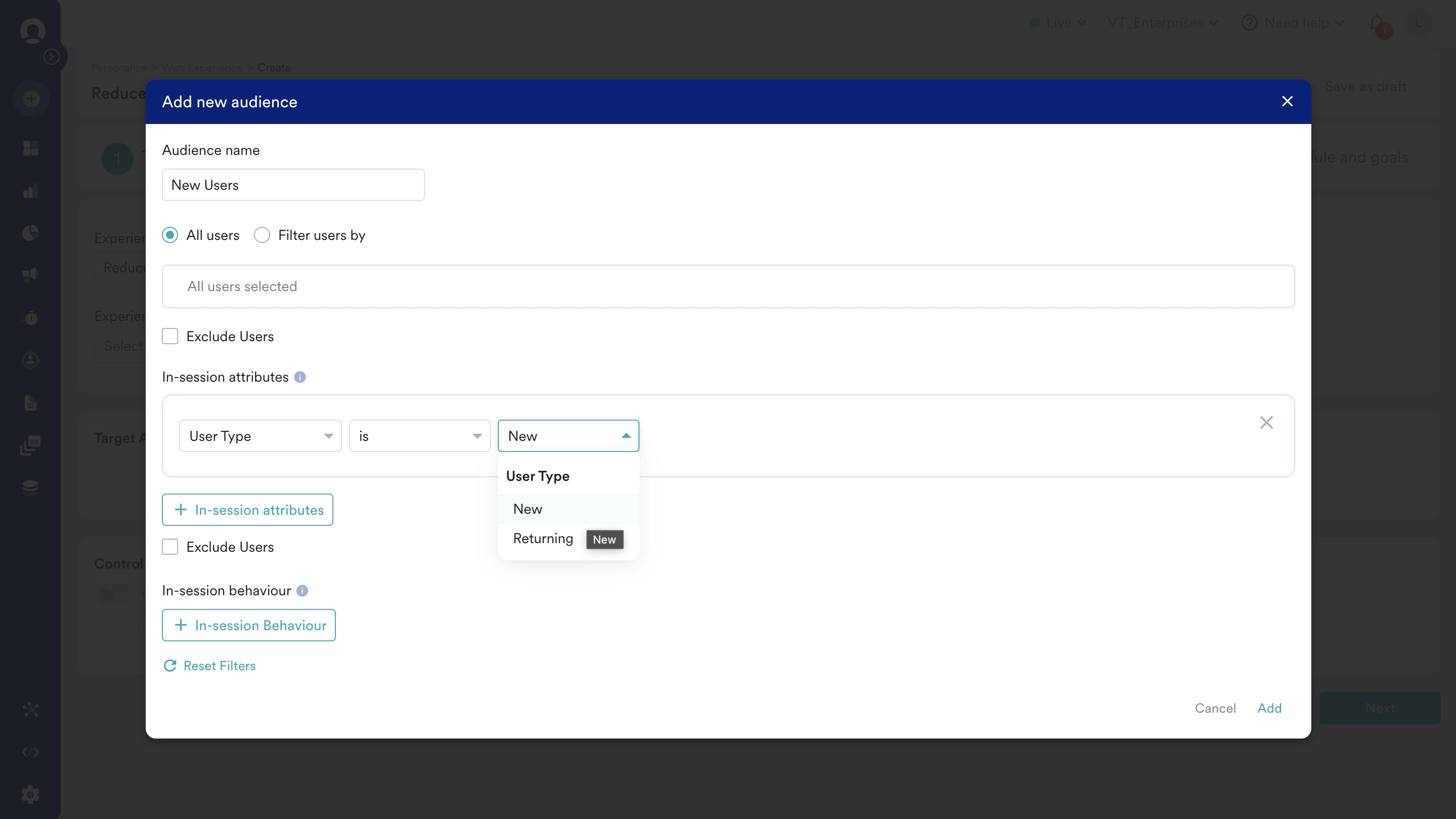Close the Add new audience dialog

point(1287,101)
